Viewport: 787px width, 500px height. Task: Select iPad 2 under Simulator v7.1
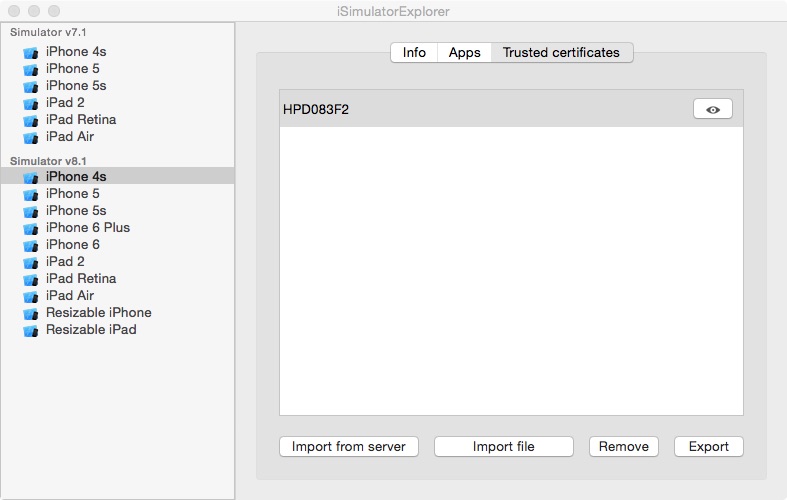click(117, 103)
